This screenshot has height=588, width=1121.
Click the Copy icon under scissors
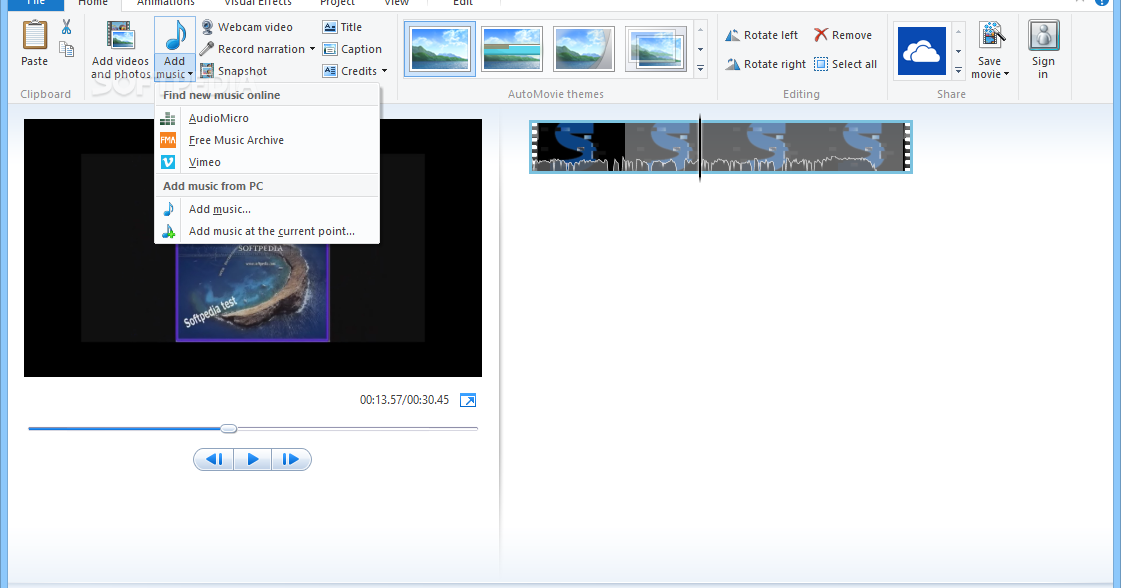click(66, 49)
